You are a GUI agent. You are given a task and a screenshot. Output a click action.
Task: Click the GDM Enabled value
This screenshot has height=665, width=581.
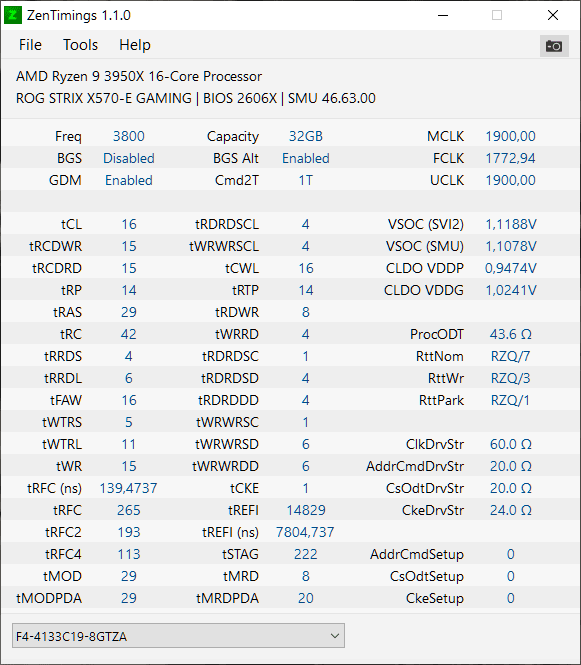pyautogui.click(x=128, y=180)
